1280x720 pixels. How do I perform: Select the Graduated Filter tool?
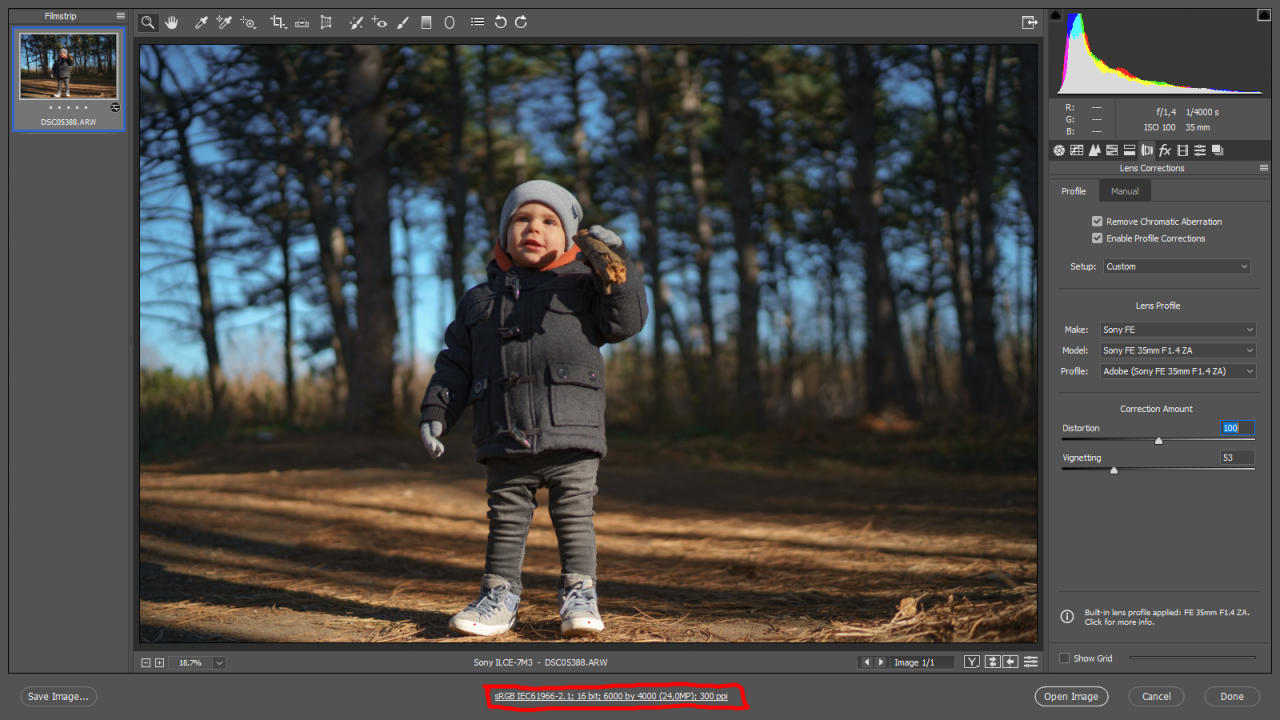click(426, 22)
